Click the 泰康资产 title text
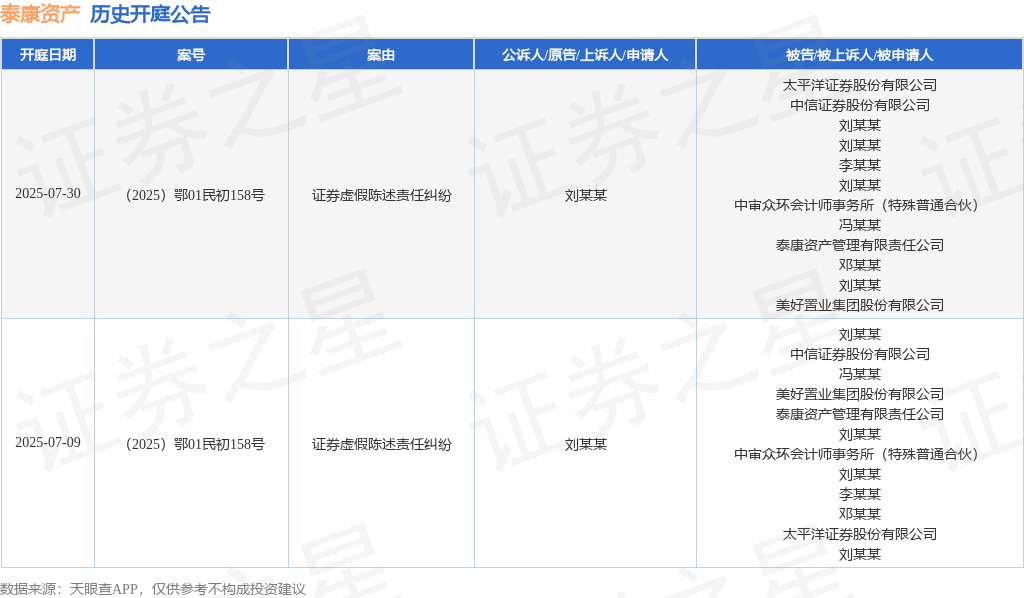Viewport: 1024px width, 598px height. [x=40, y=14]
